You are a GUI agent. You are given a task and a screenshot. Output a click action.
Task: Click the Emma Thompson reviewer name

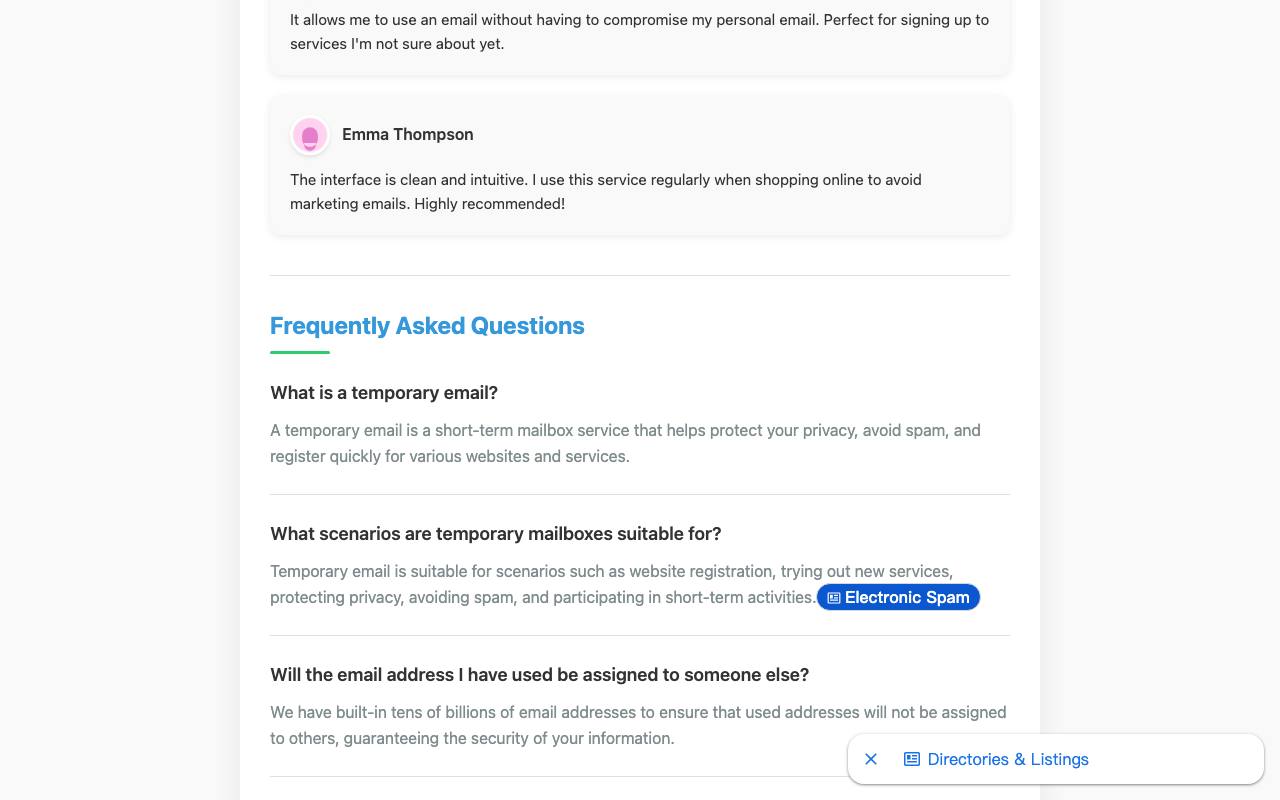408,134
